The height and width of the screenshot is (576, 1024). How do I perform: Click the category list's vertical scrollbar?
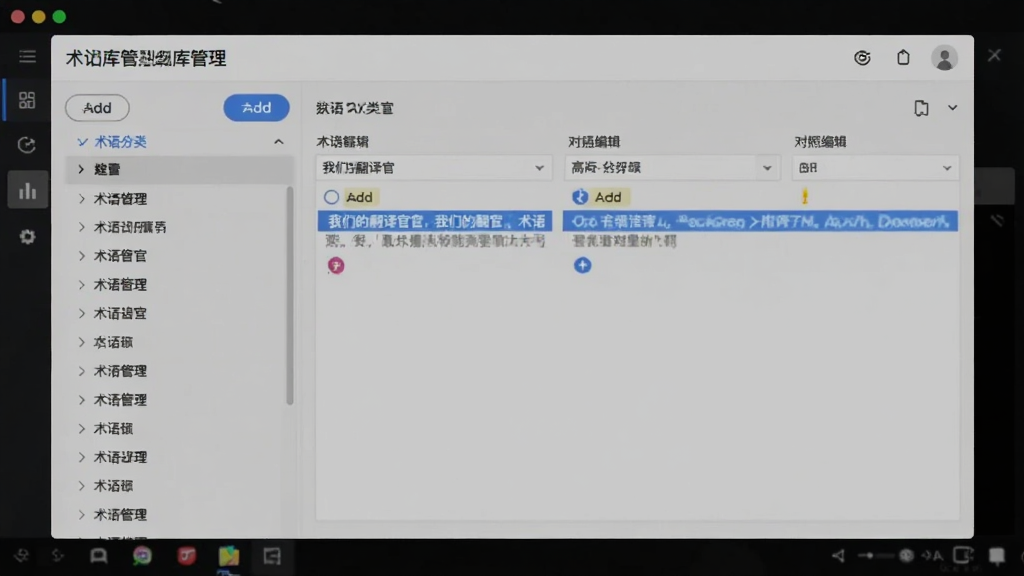pos(289,296)
